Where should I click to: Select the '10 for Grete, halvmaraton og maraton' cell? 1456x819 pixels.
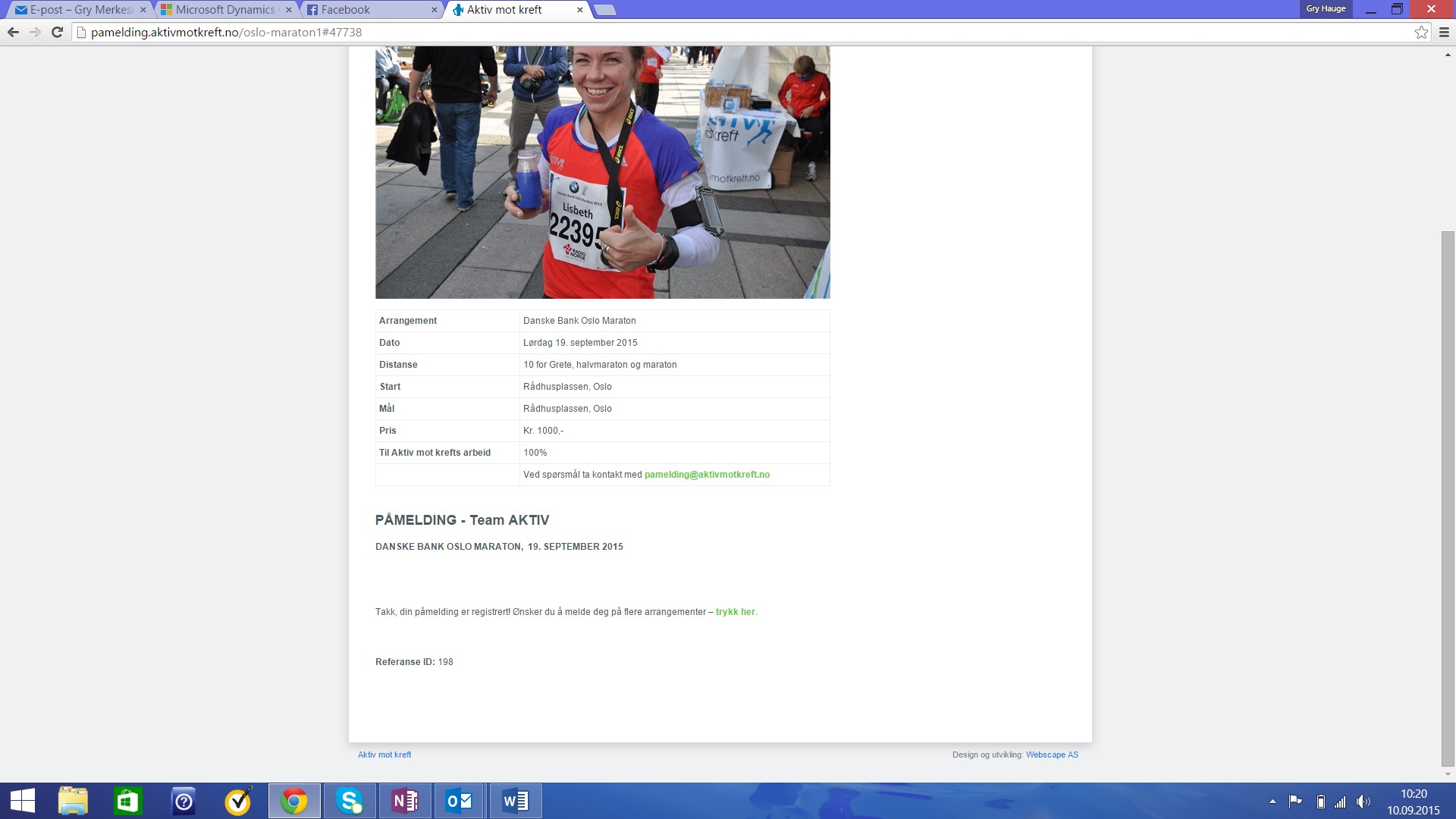pyautogui.click(x=675, y=365)
